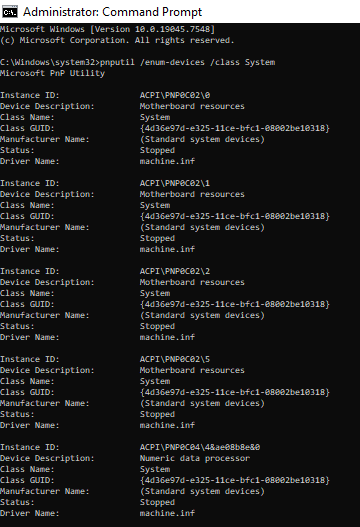Click instance ID ACPI\PNP0C02\1

point(175,184)
